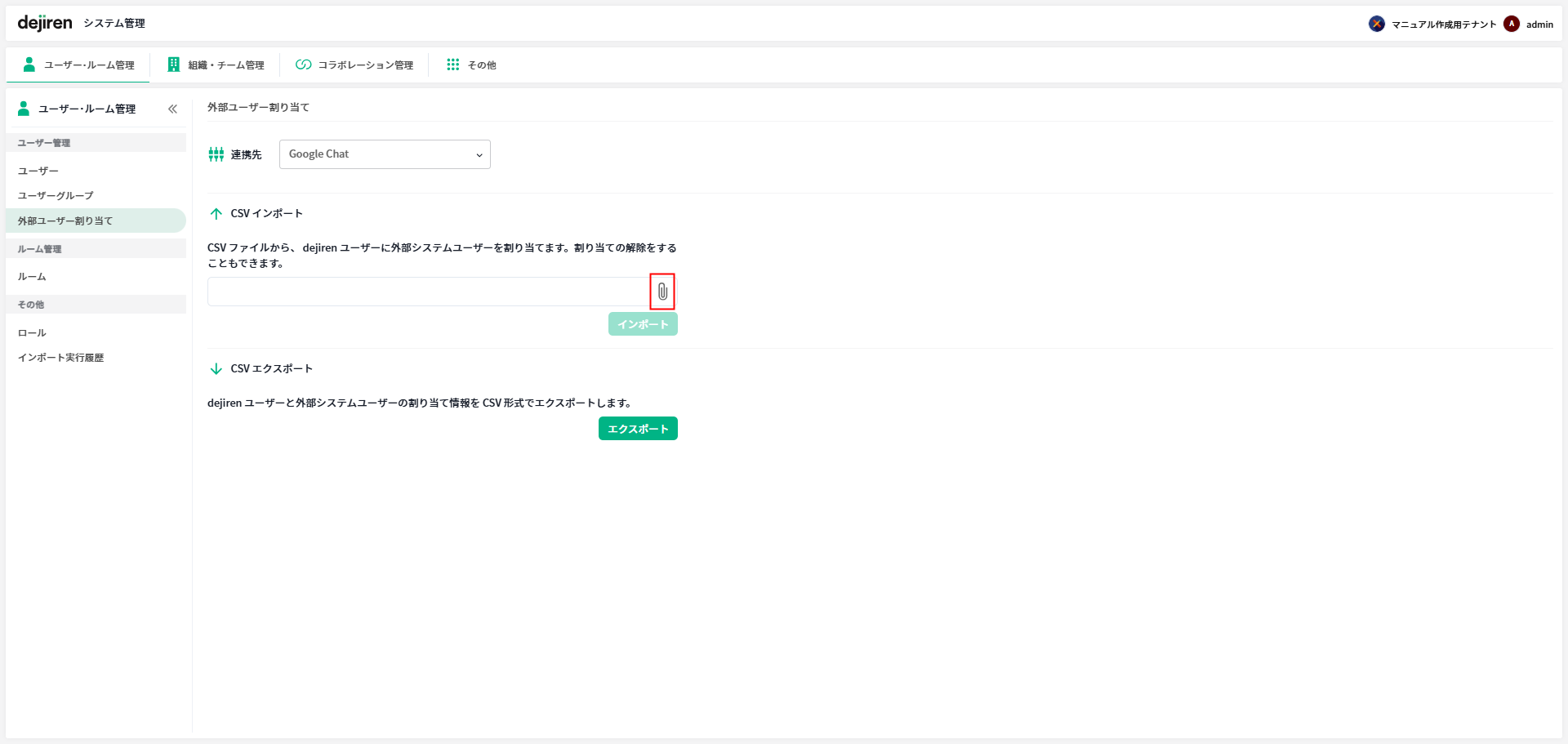
Task: Click the CSV file path input field
Action: coord(428,292)
